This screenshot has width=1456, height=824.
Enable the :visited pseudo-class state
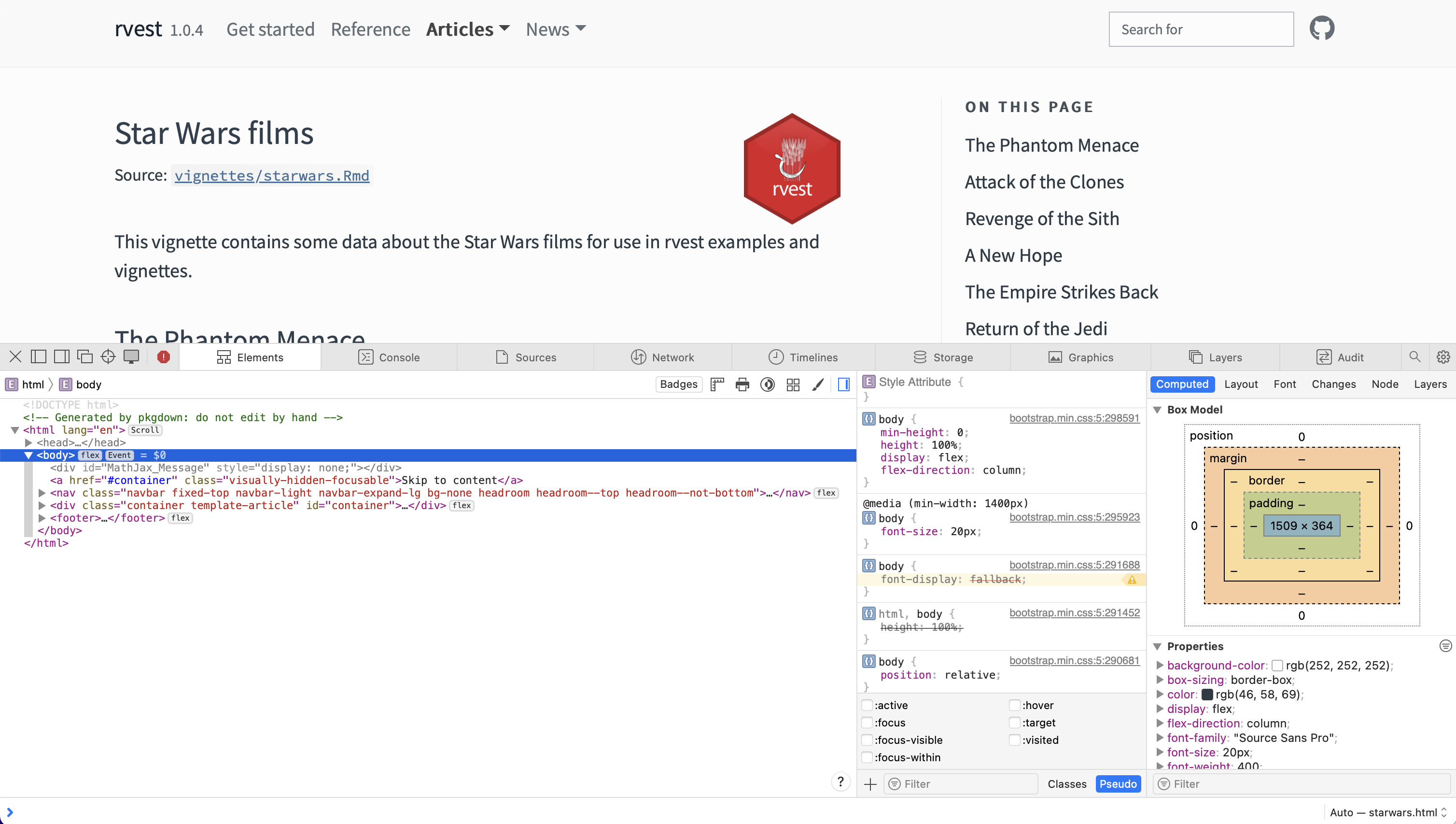coord(1015,739)
